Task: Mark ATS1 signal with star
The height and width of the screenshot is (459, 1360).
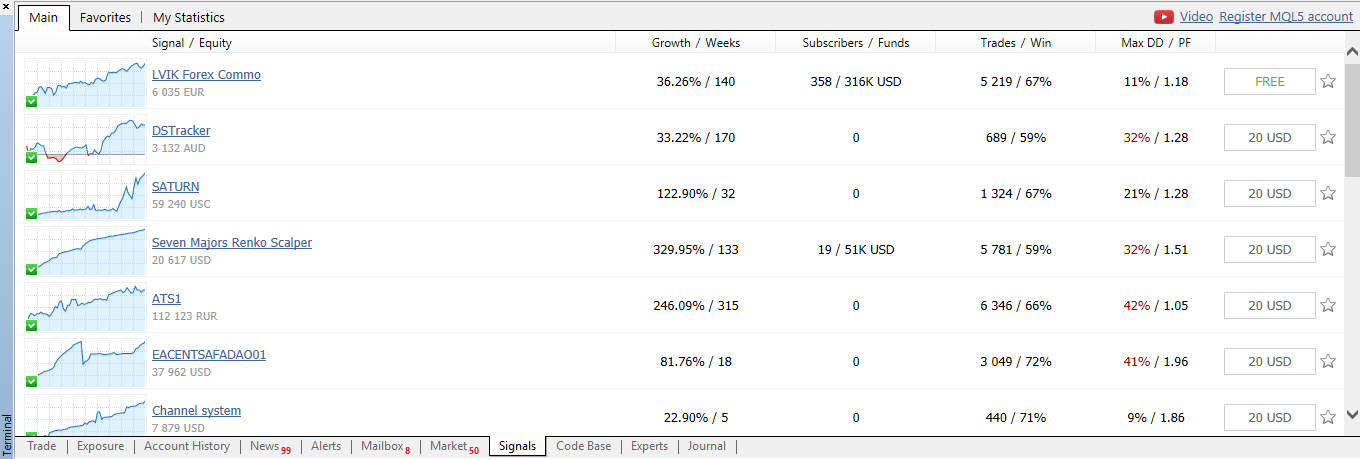Action: pyautogui.click(x=1328, y=306)
